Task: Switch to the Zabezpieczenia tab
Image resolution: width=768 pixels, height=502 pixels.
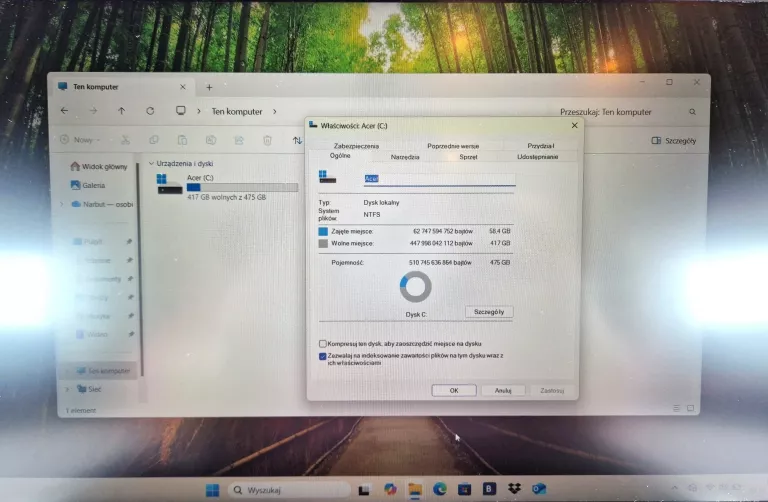Action: pos(356,146)
